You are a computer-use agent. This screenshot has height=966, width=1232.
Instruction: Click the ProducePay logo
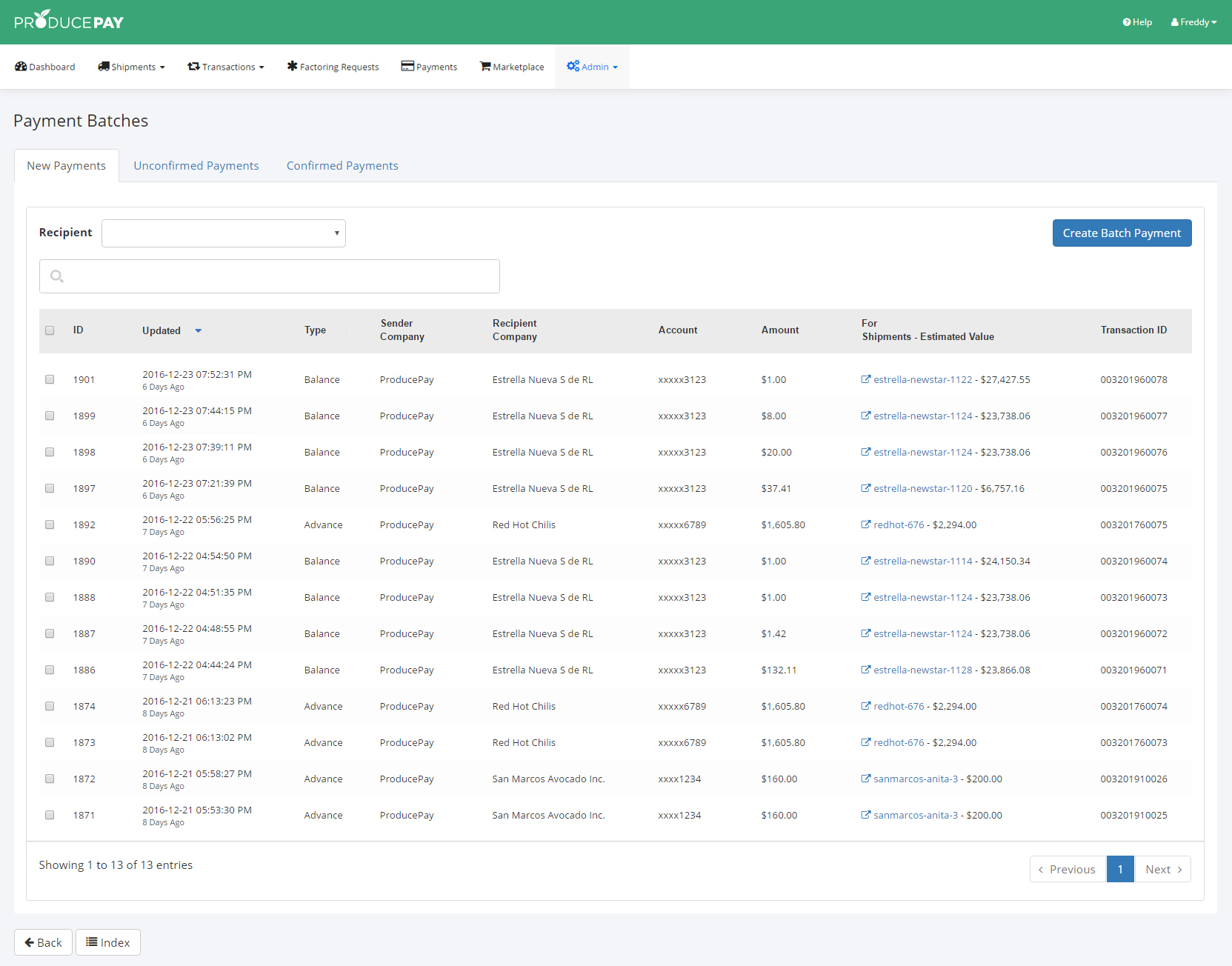tap(69, 21)
